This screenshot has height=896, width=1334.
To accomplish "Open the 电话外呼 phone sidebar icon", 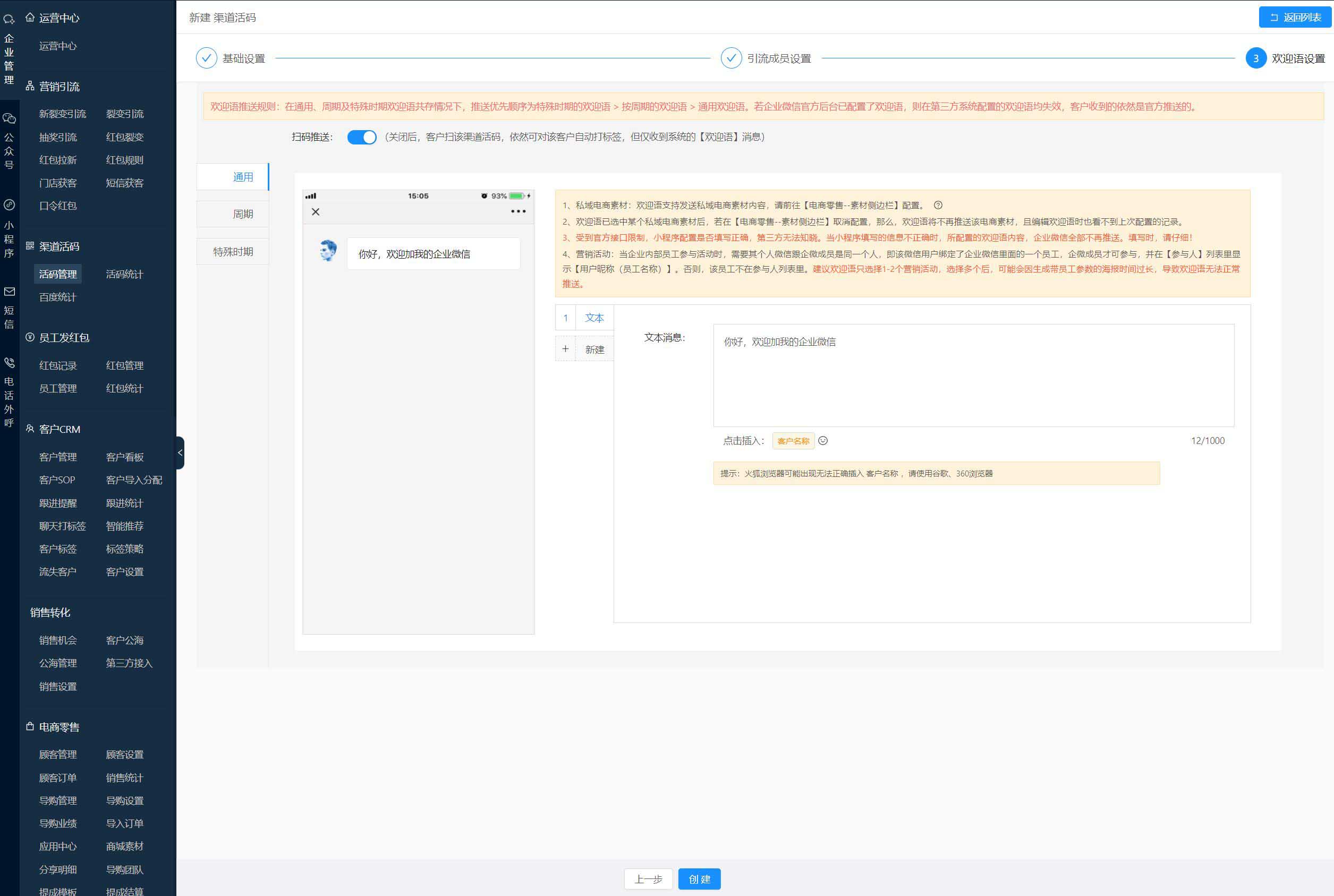I will point(9,363).
